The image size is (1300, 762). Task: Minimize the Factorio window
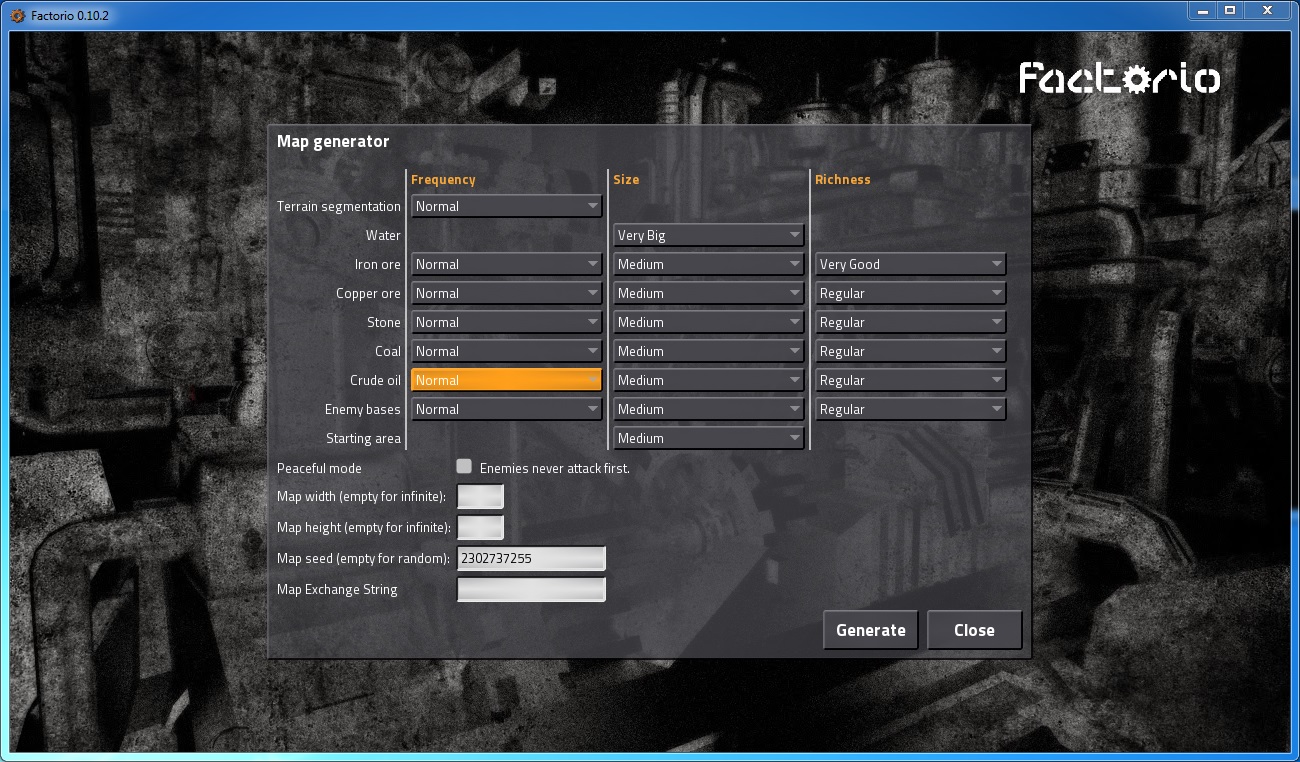point(1203,11)
